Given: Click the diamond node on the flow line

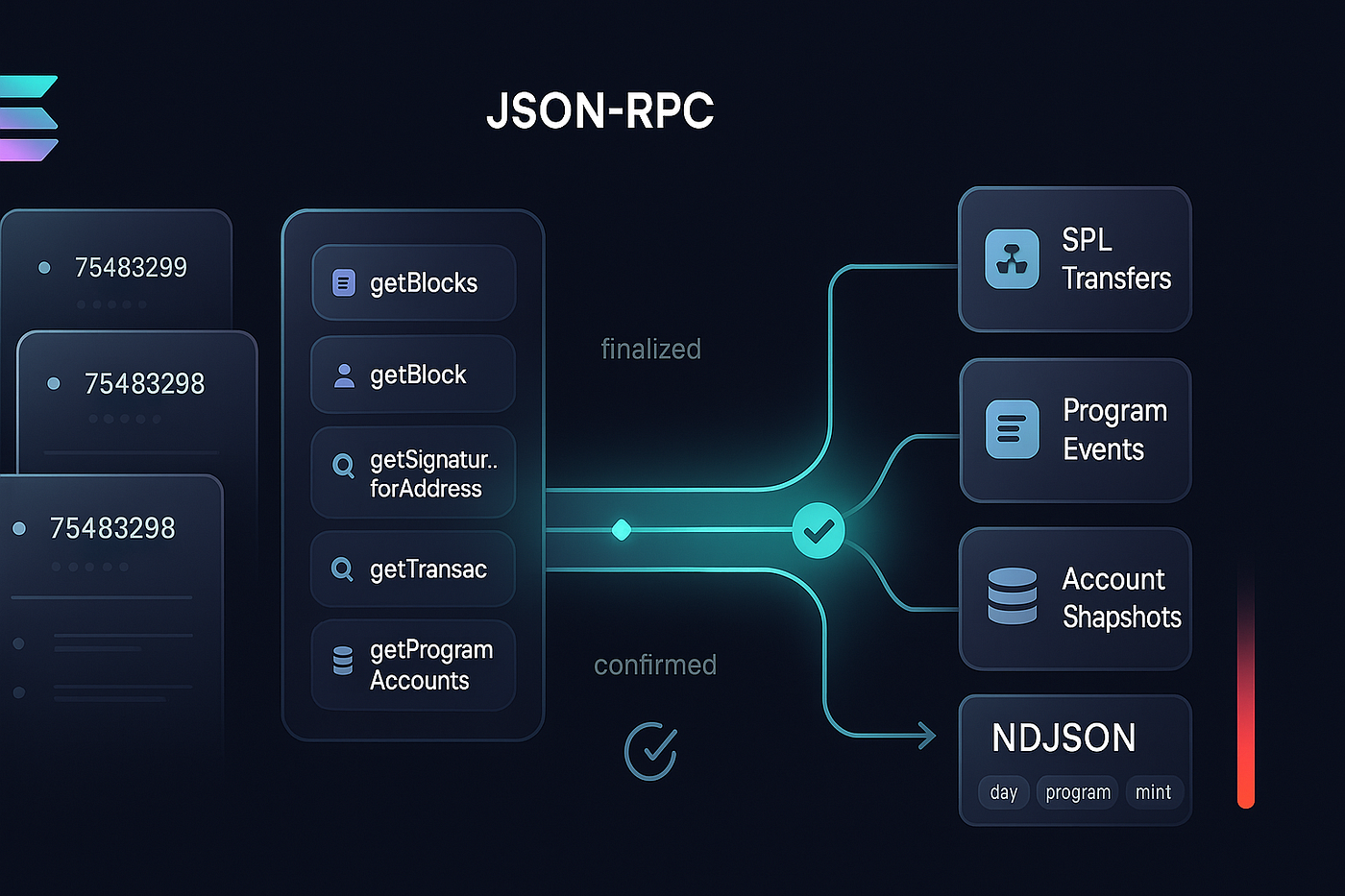Looking at the screenshot, I should [x=622, y=529].
